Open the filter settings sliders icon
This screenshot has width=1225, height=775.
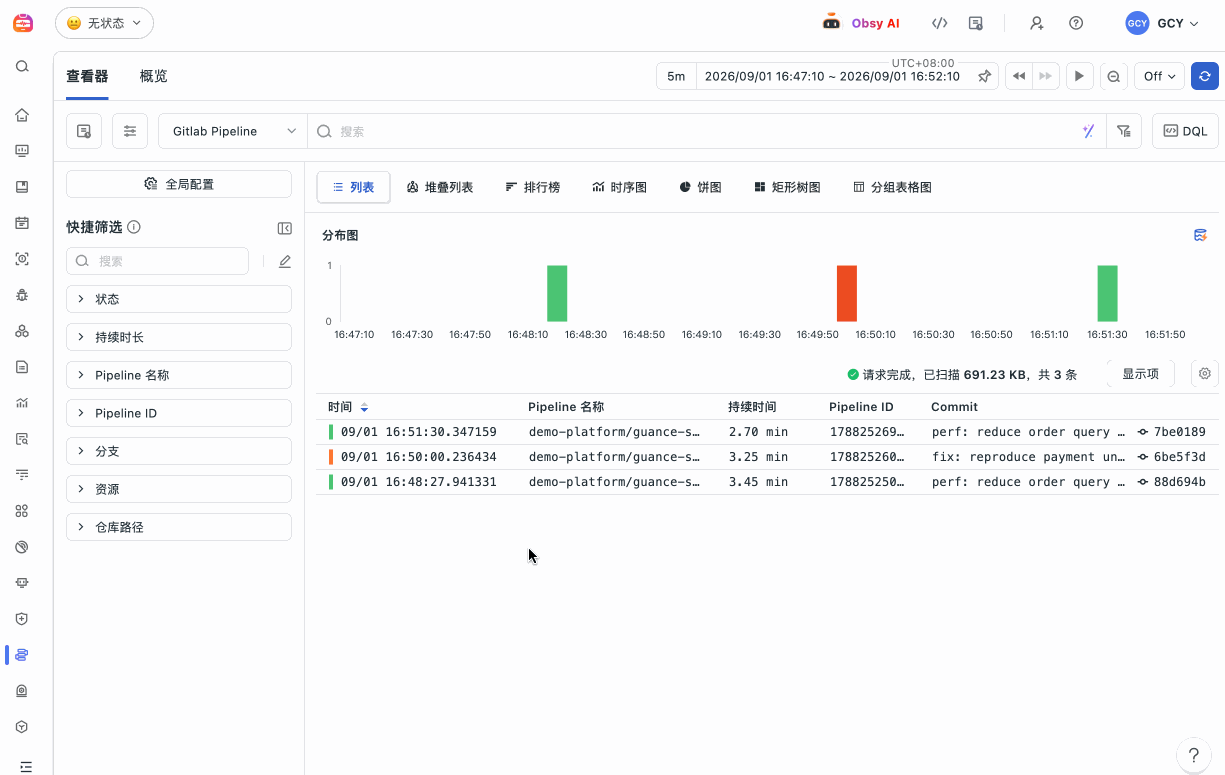tap(130, 131)
